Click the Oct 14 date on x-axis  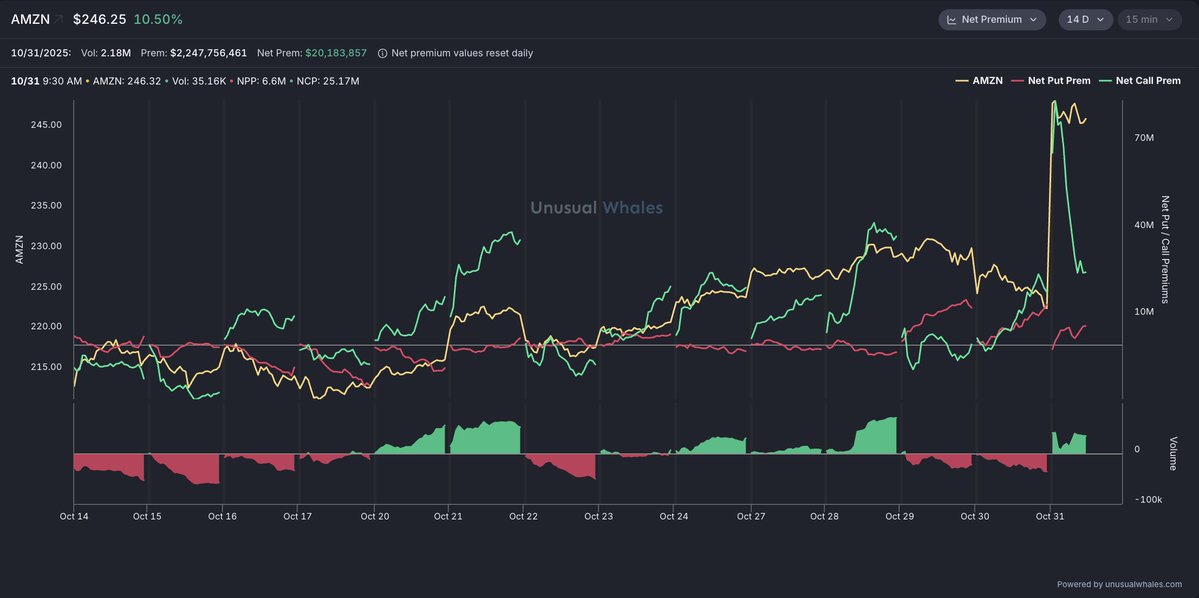pyautogui.click(x=75, y=517)
